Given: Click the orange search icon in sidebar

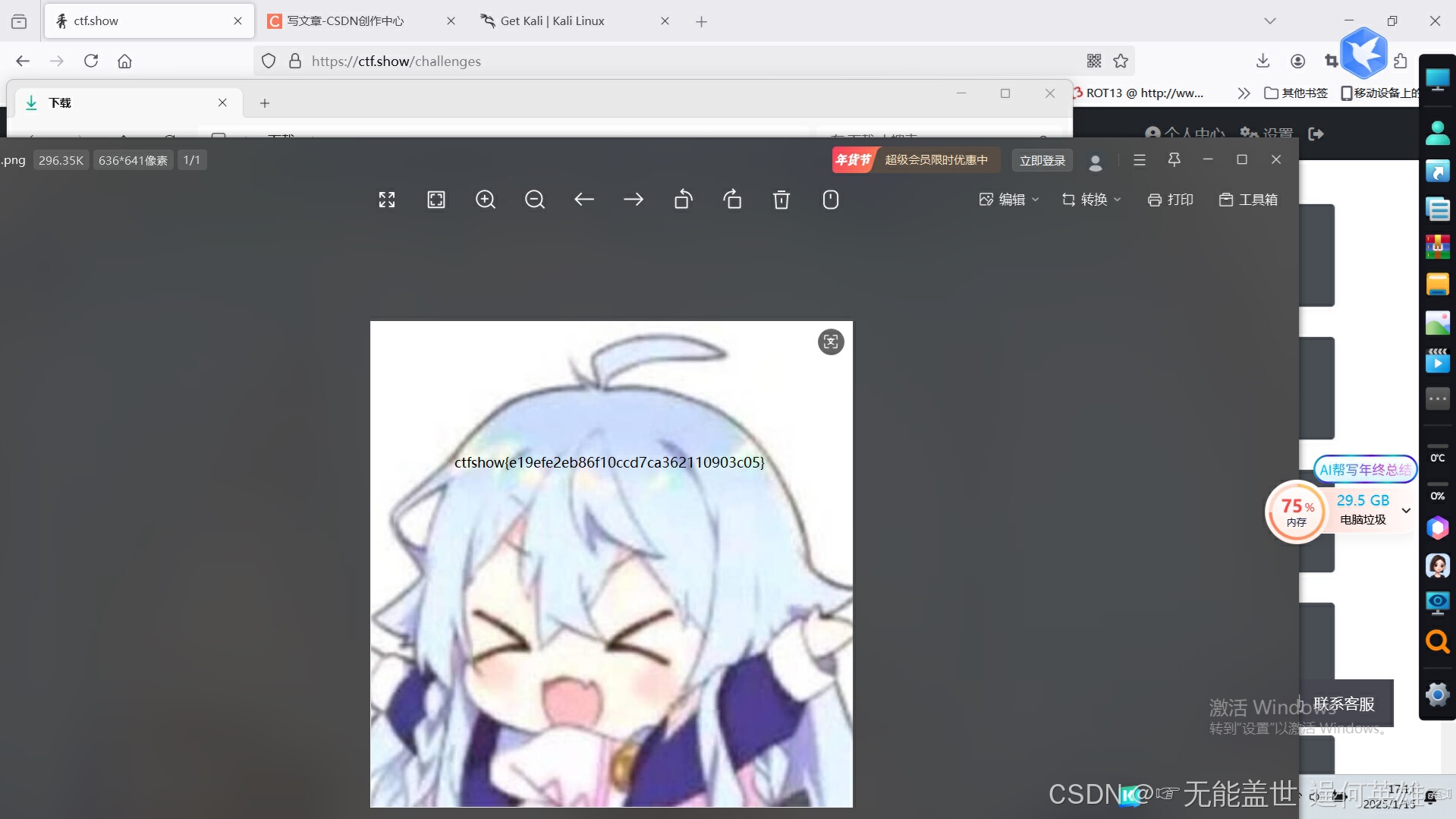Looking at the screenshot, I should click(x=1437, y=641).
